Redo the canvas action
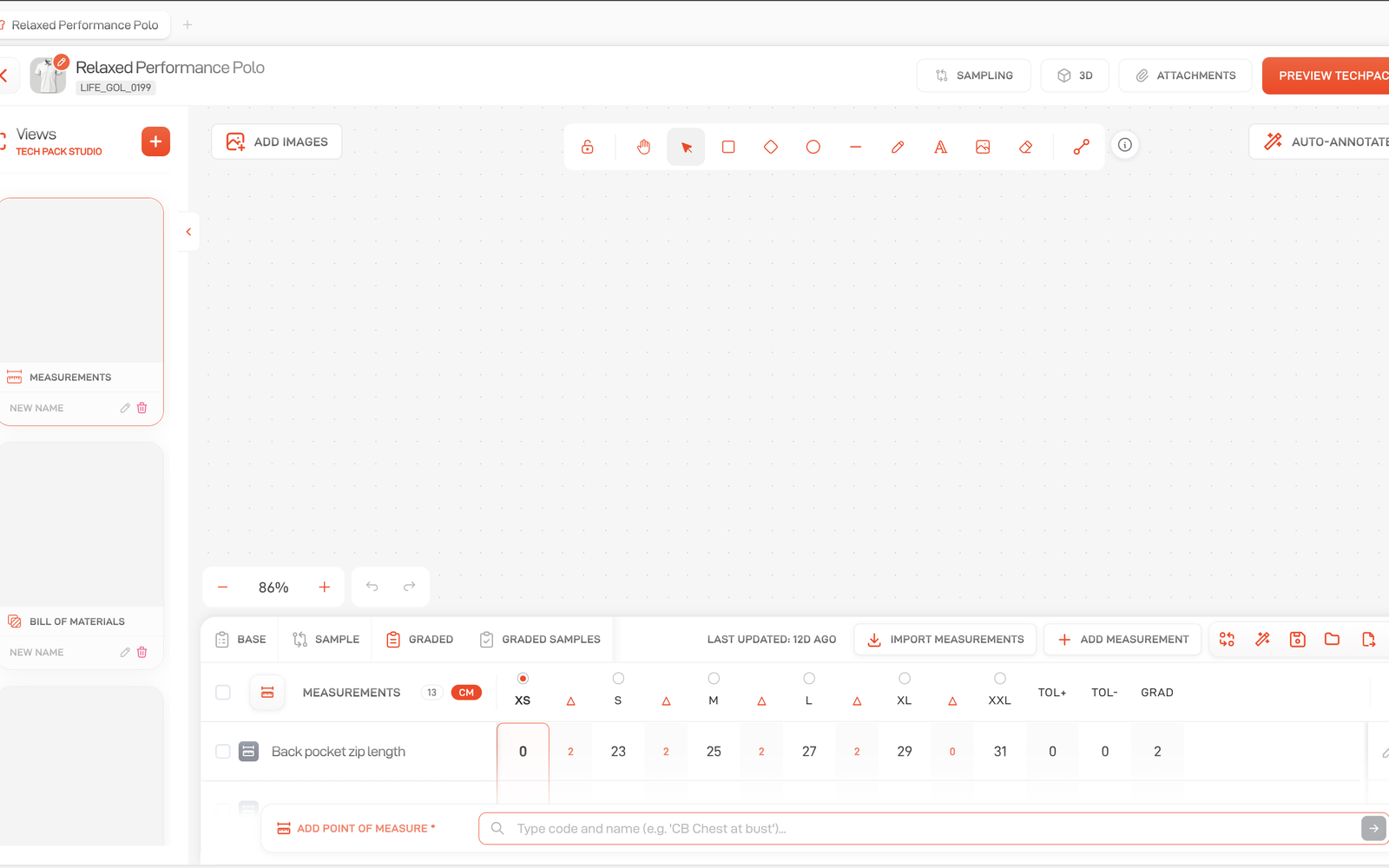Viewport: 1389px width, 868px height. (409, 587)
